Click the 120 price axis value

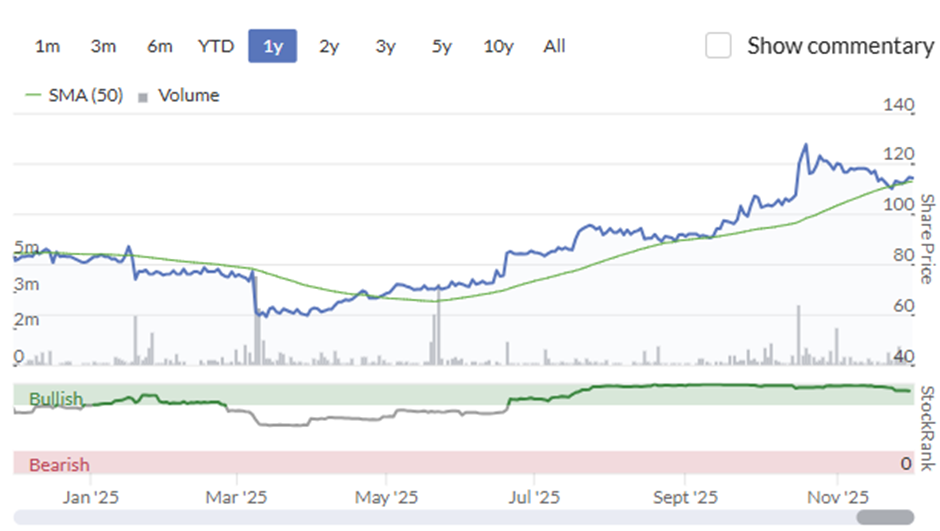point(898,154)
